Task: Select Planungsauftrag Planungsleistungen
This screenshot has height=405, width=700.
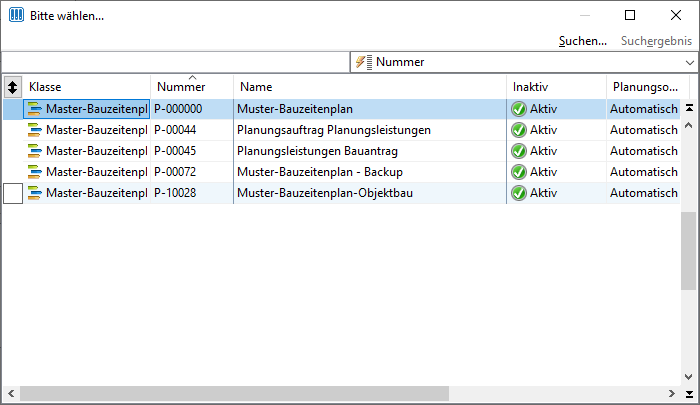Action: point(334,130)
